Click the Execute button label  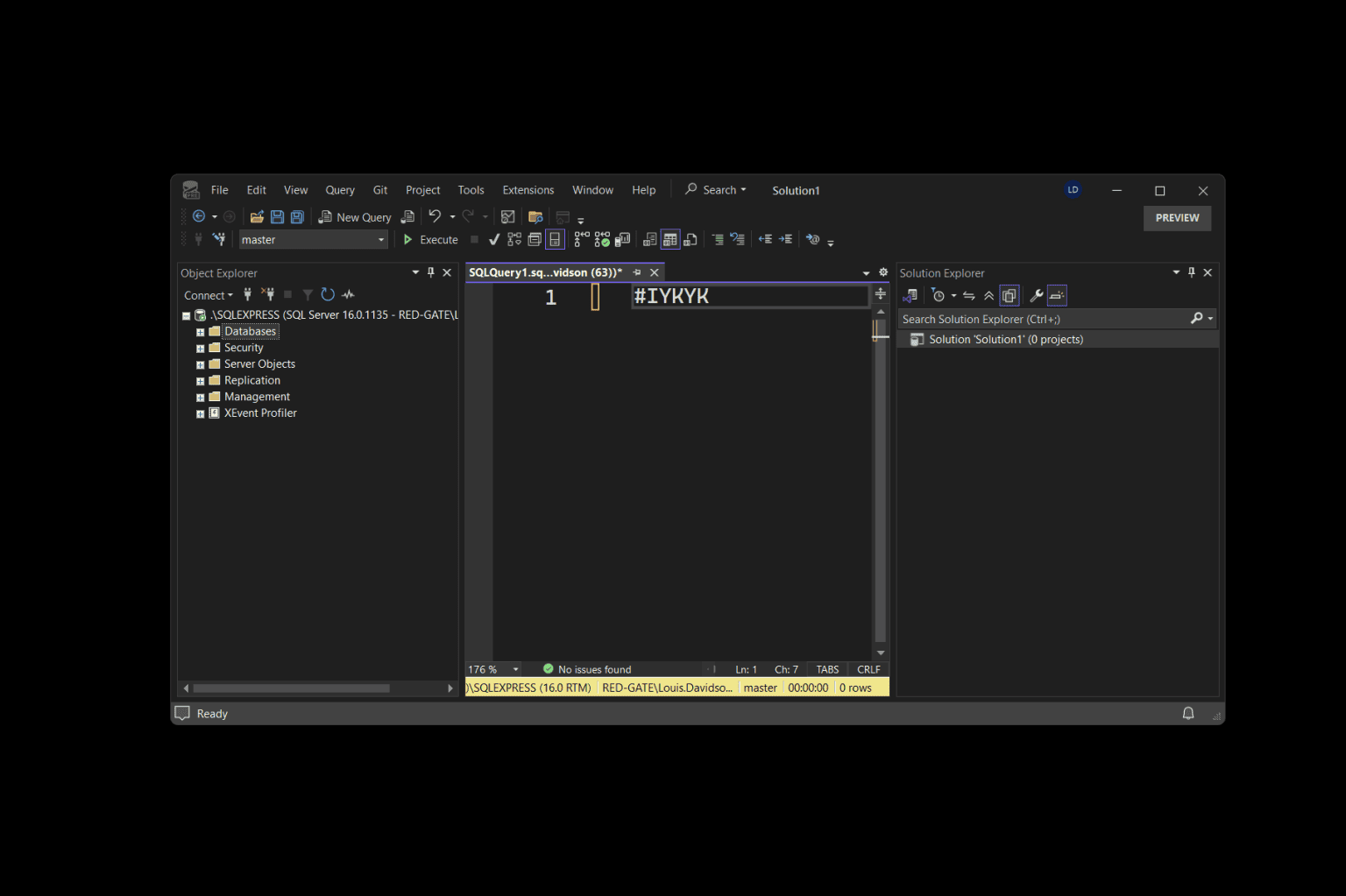tap(439, 240)
